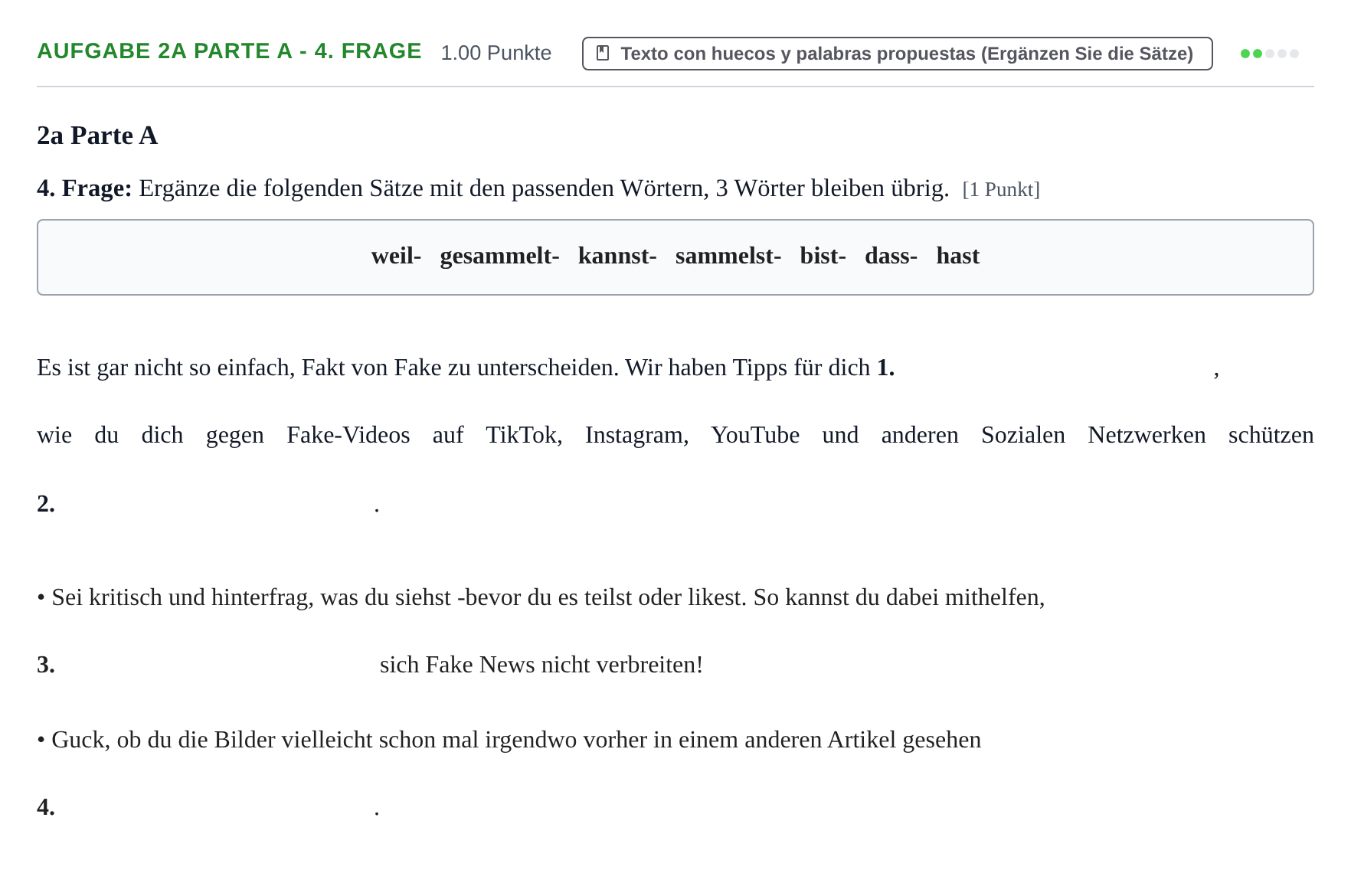Select the word 'kannst-' in word bank

click(x=617, y=256)
